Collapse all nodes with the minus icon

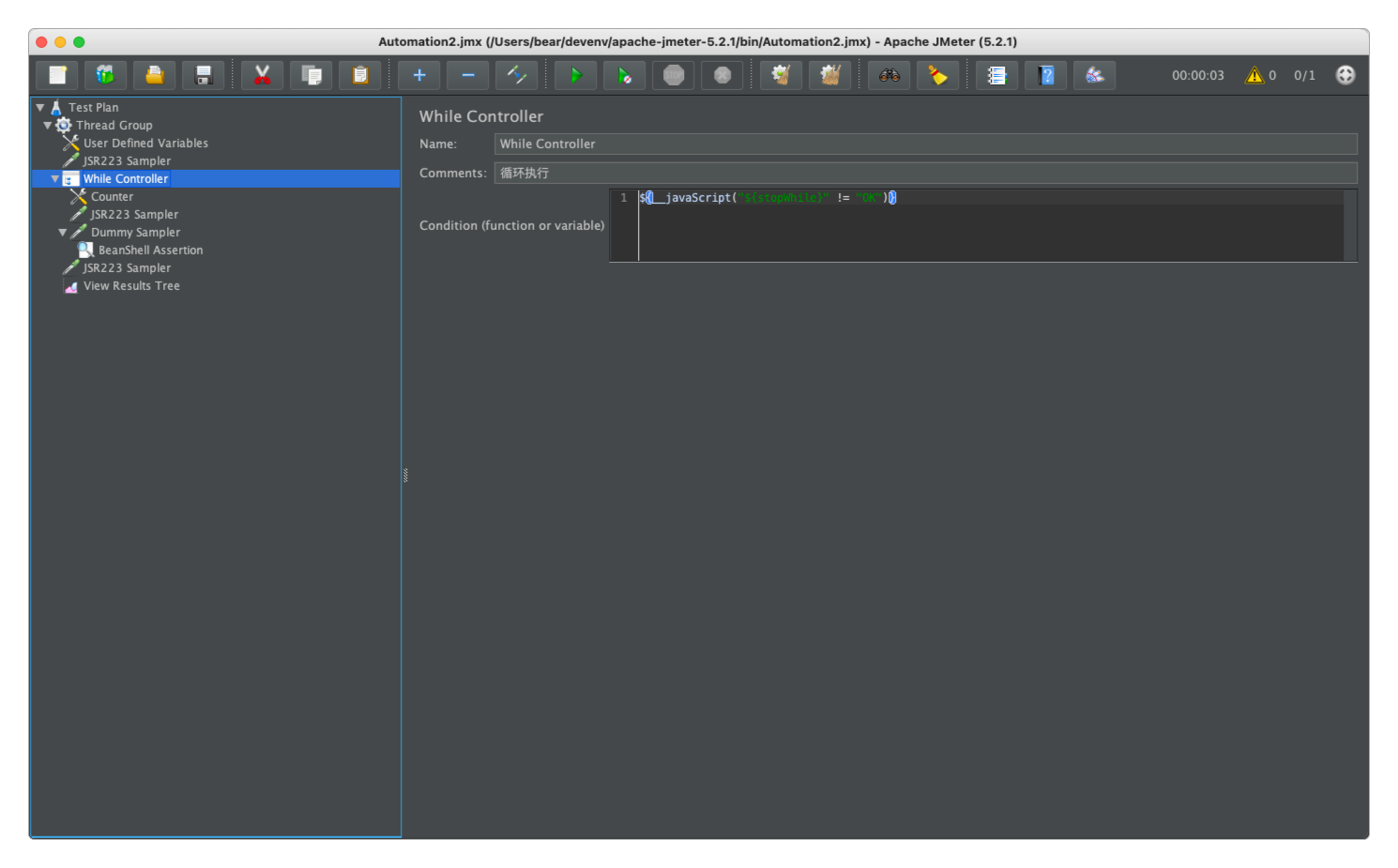click(468, 75)
